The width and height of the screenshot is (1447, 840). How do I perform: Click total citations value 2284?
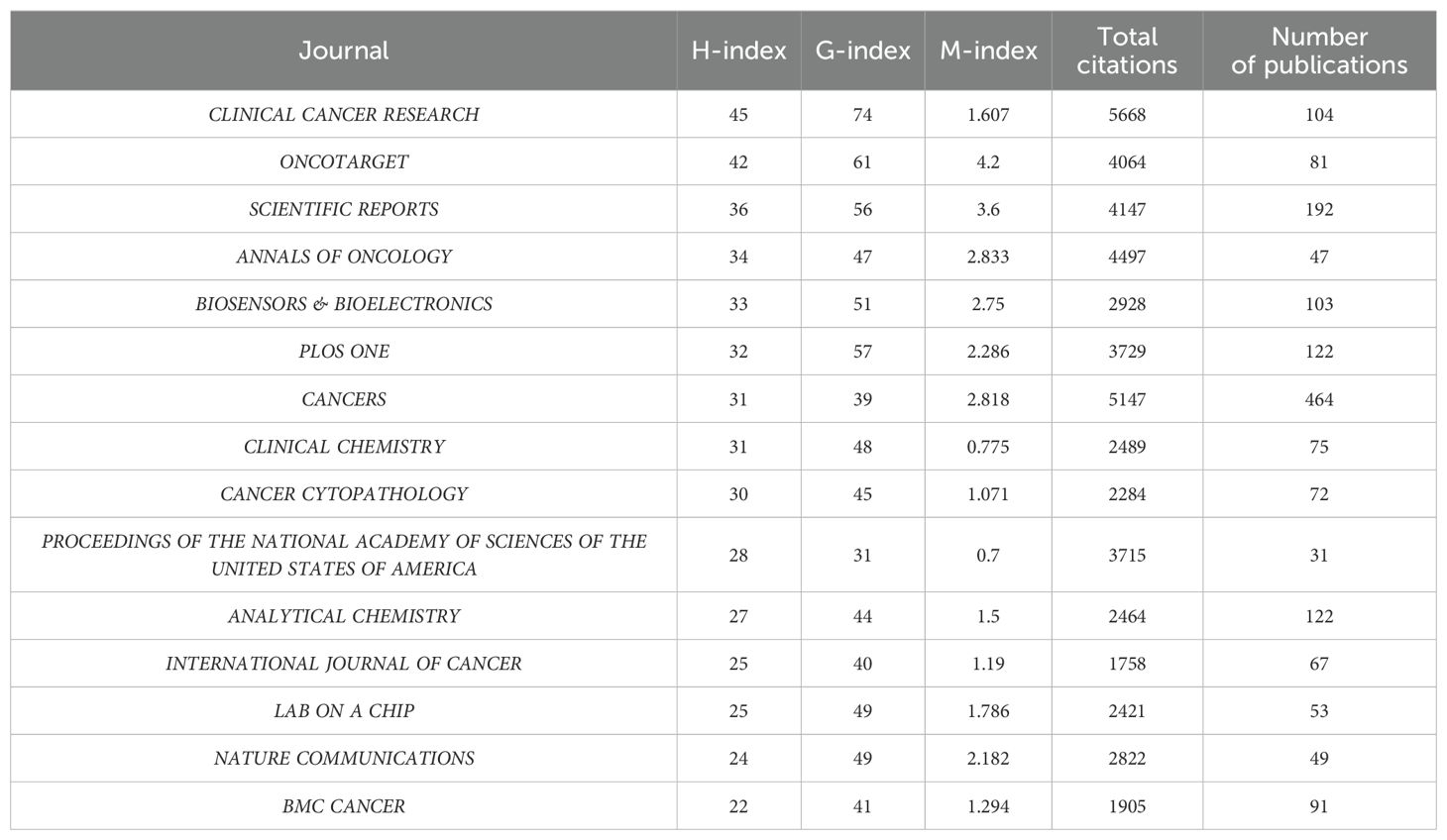[1127, 494]
